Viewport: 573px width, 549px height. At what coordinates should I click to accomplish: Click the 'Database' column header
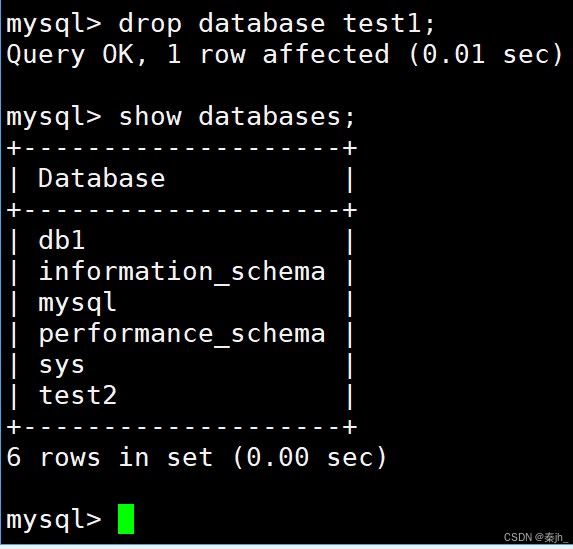(102, 178)
